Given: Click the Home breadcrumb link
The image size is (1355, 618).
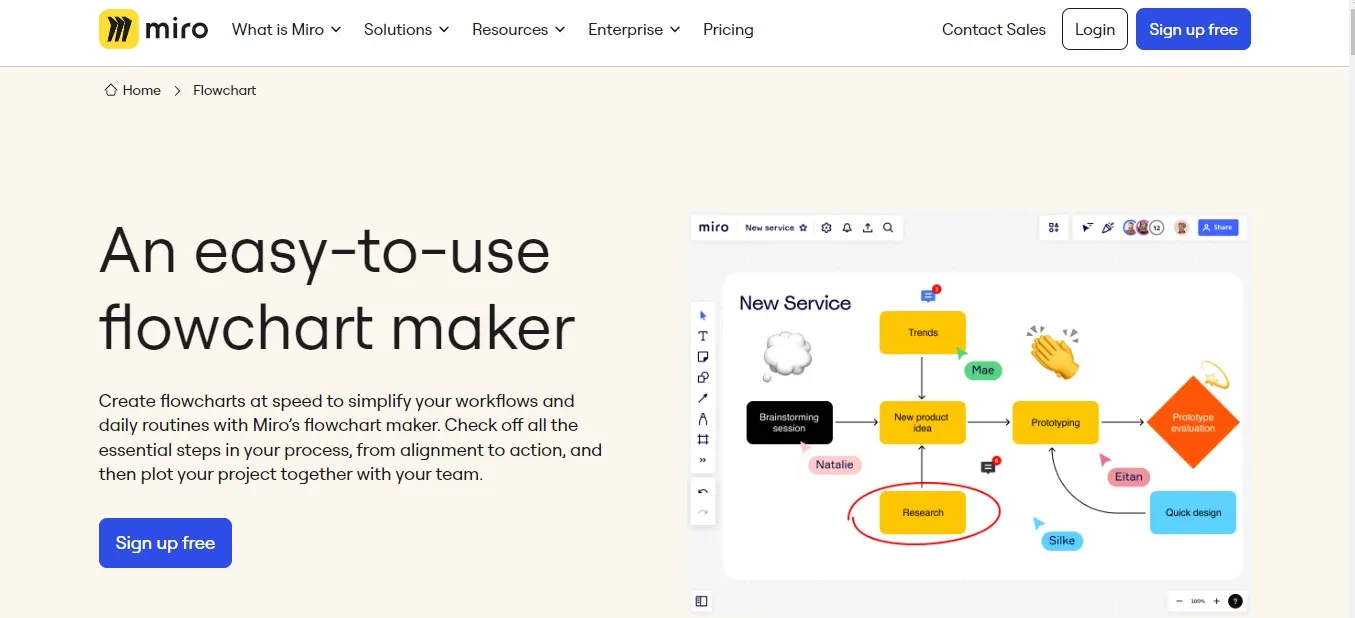Looking at the screenshot, I should point(133,90).
